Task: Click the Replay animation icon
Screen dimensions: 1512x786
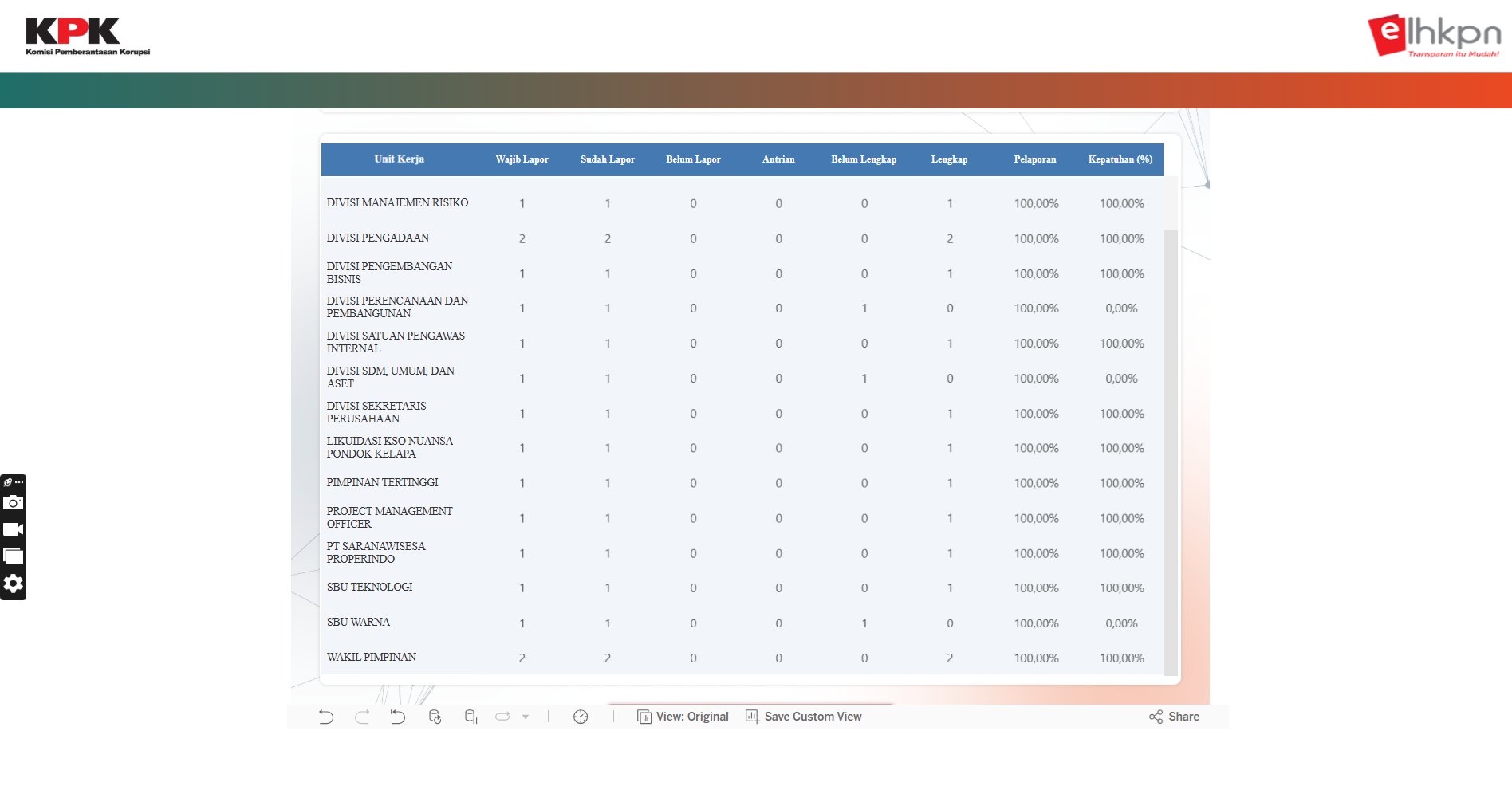Action: coord(502,717)
